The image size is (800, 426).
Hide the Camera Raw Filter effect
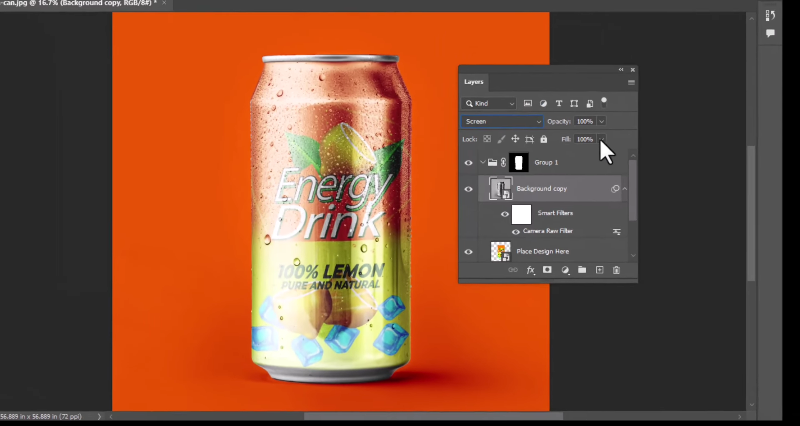[516, 231]
